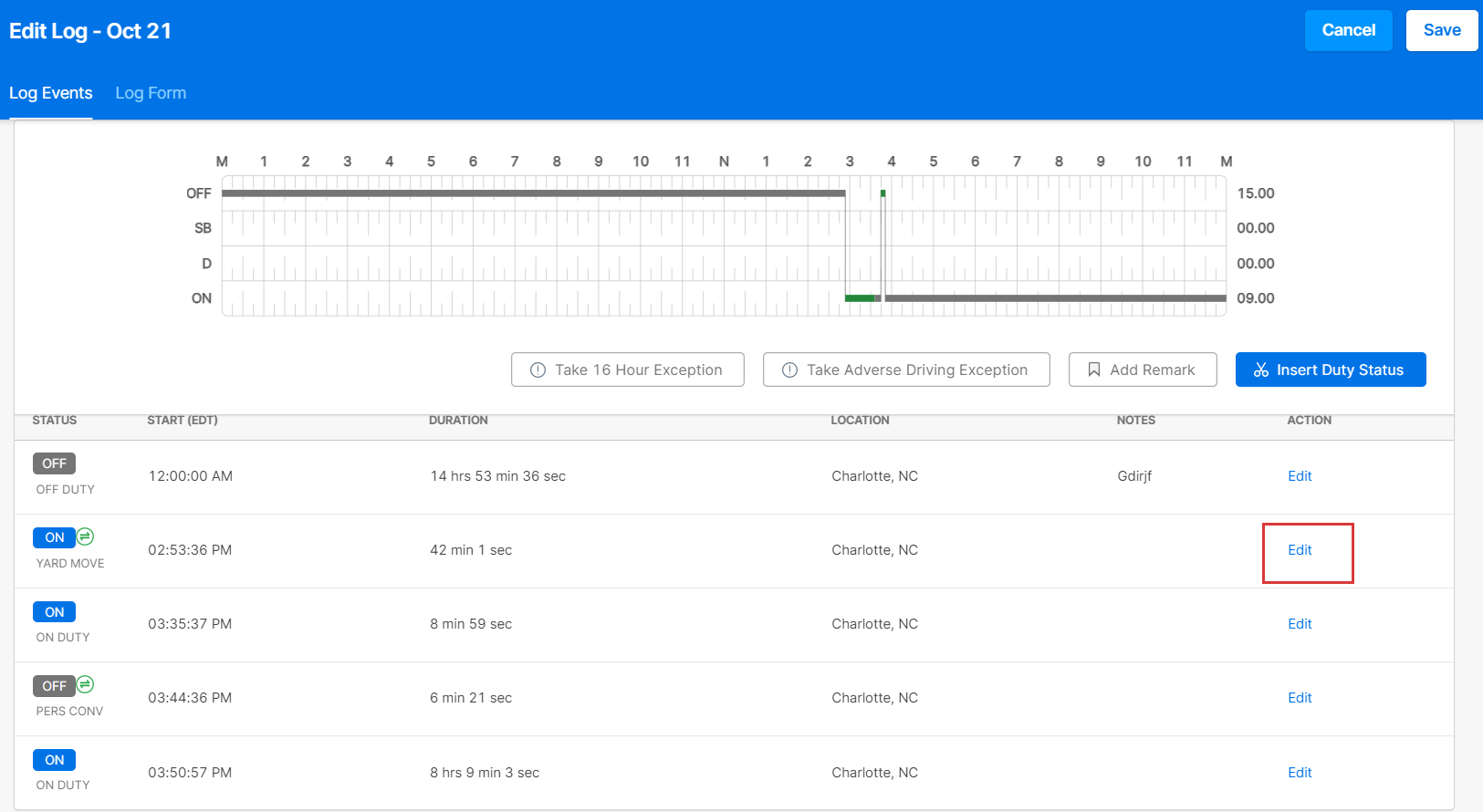Image resolution: width=1483 pixels, height=812 pixels.
Task: Click Insert Duty Status button
Action: click(1331, 370)
